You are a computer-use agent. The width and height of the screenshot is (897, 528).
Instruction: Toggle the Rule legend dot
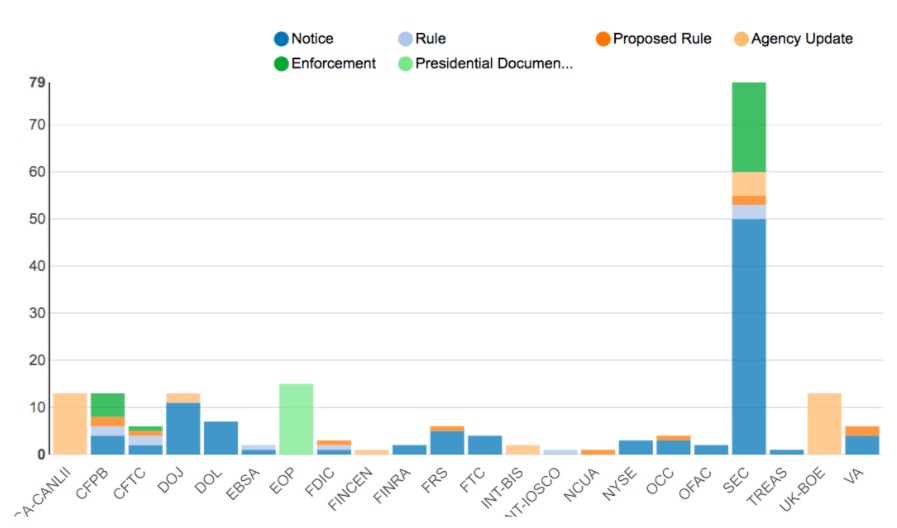[405, 39]
